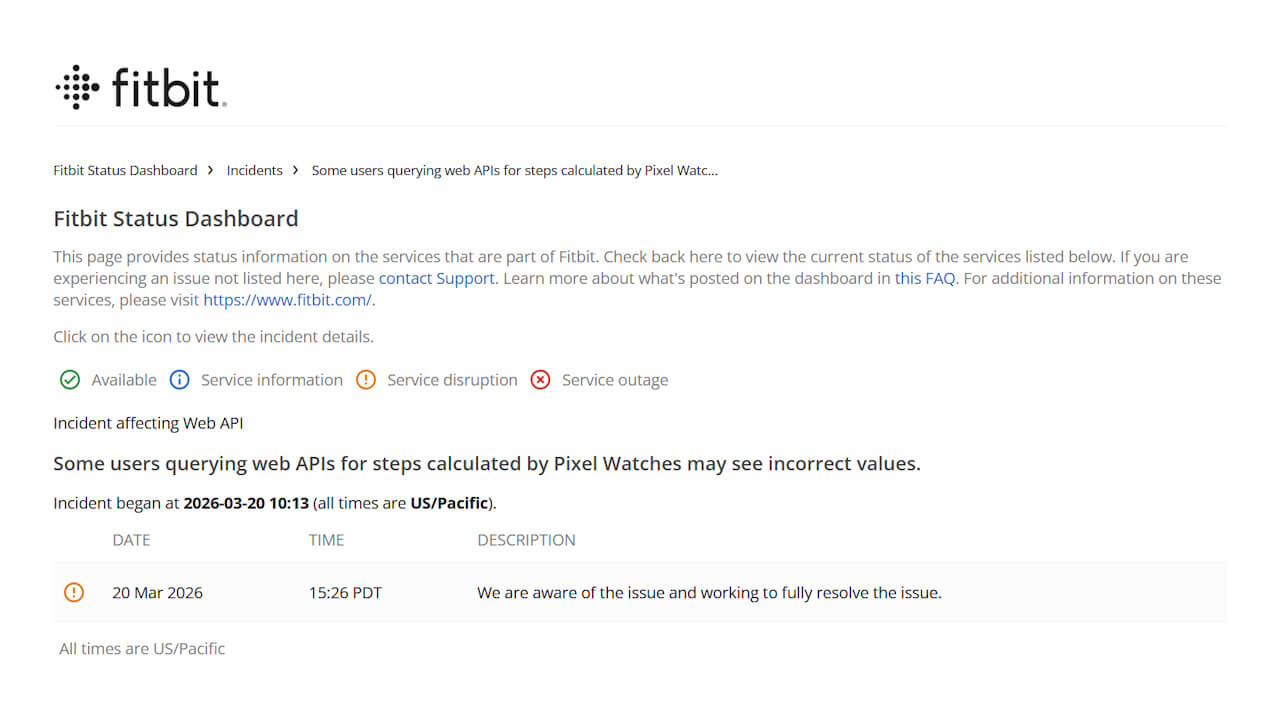Click the Fitbit Status Dashboard heading
1280x720 pixels.
(x=175, y=219)
